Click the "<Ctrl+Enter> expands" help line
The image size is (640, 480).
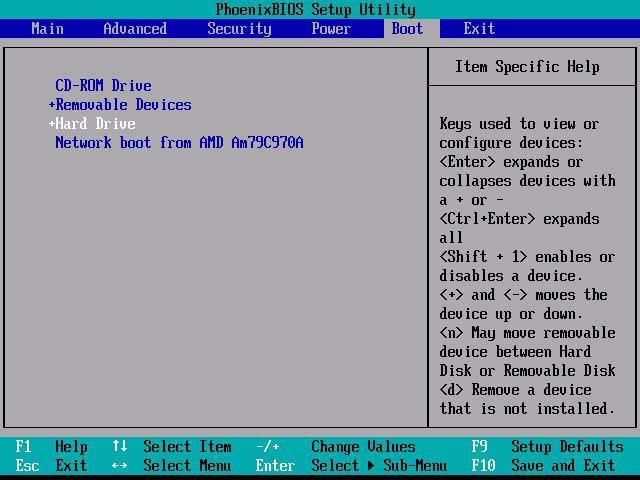coord(519,219)
